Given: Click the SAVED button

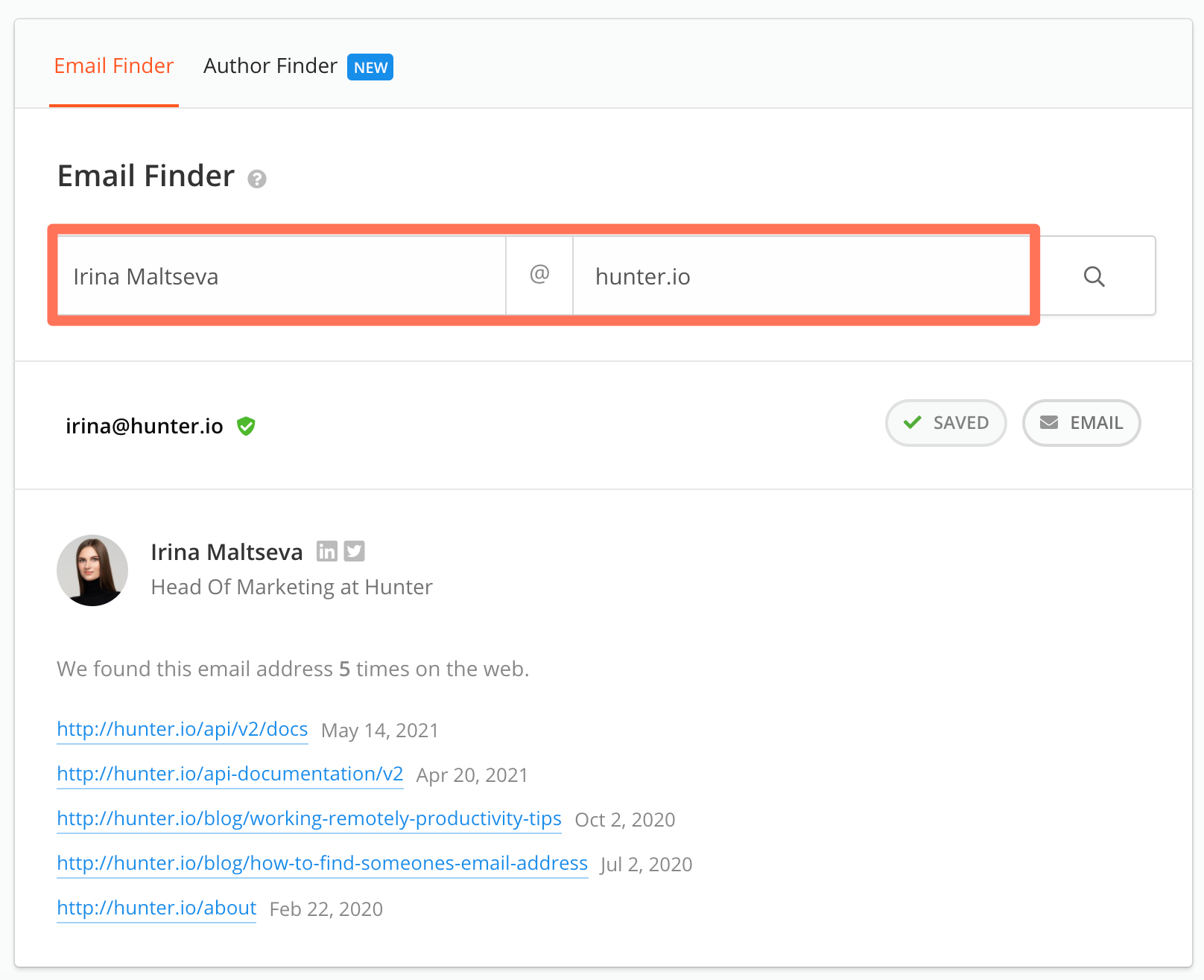Looking at the screenshot, I should tap(946, 423).
